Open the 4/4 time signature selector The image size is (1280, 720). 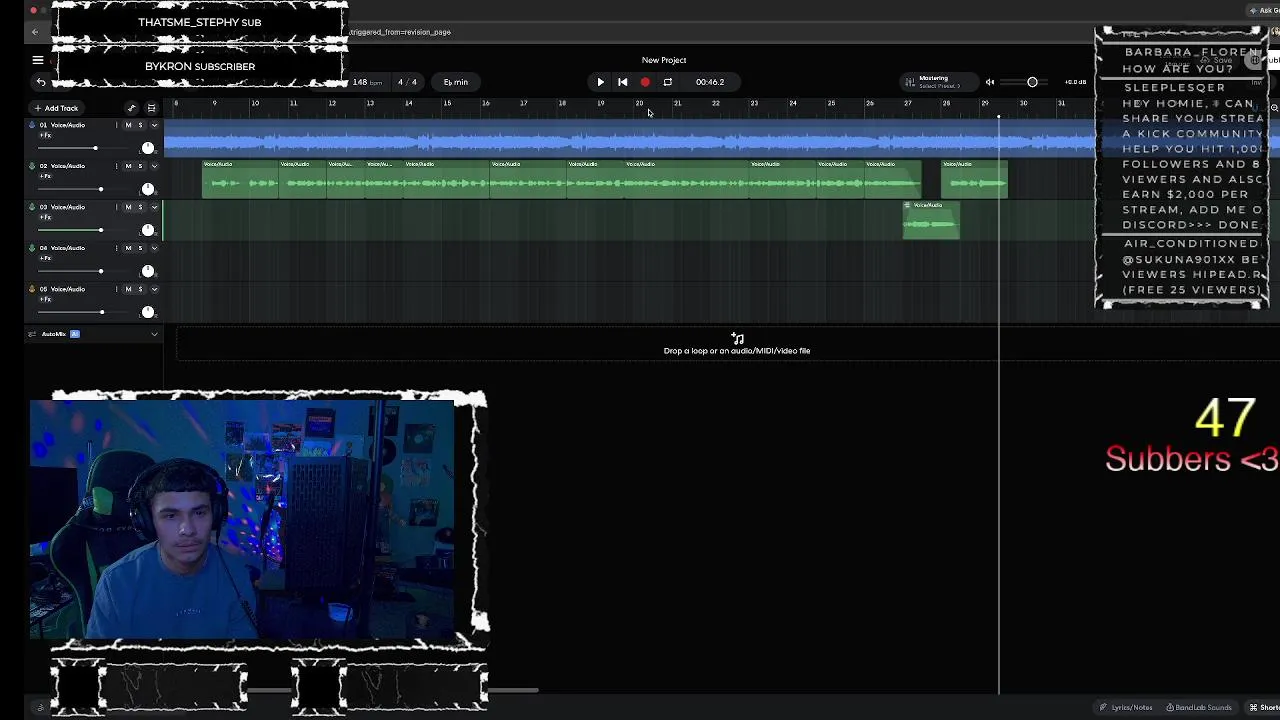pos(407,82)
